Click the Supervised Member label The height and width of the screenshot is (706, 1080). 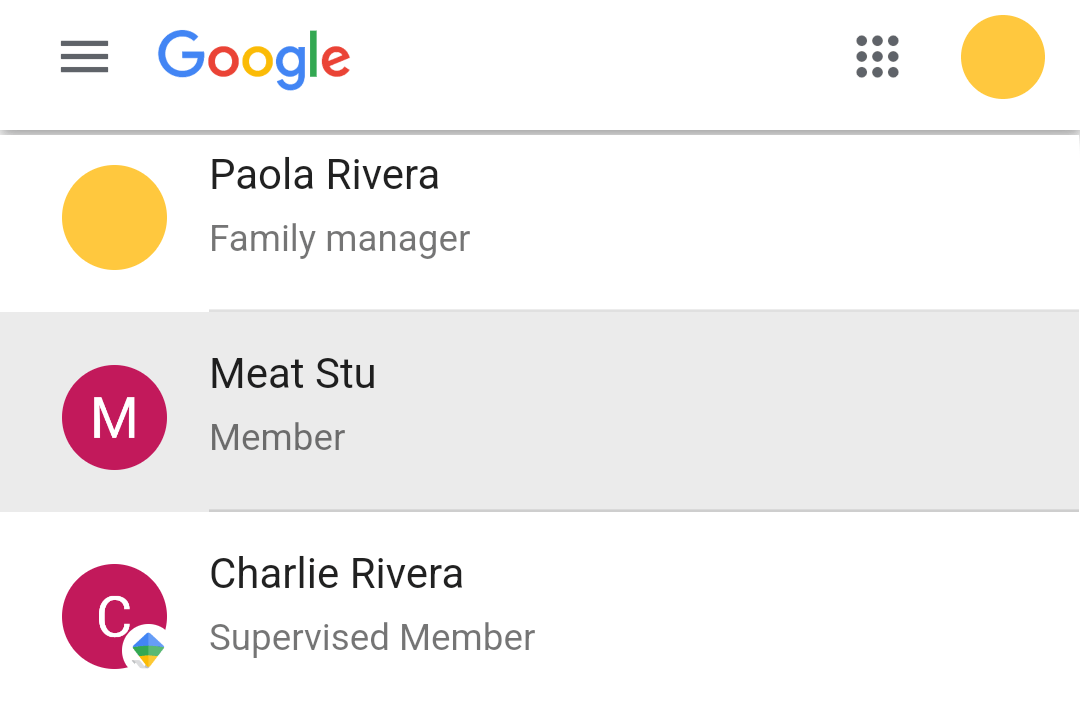[372, 637]
